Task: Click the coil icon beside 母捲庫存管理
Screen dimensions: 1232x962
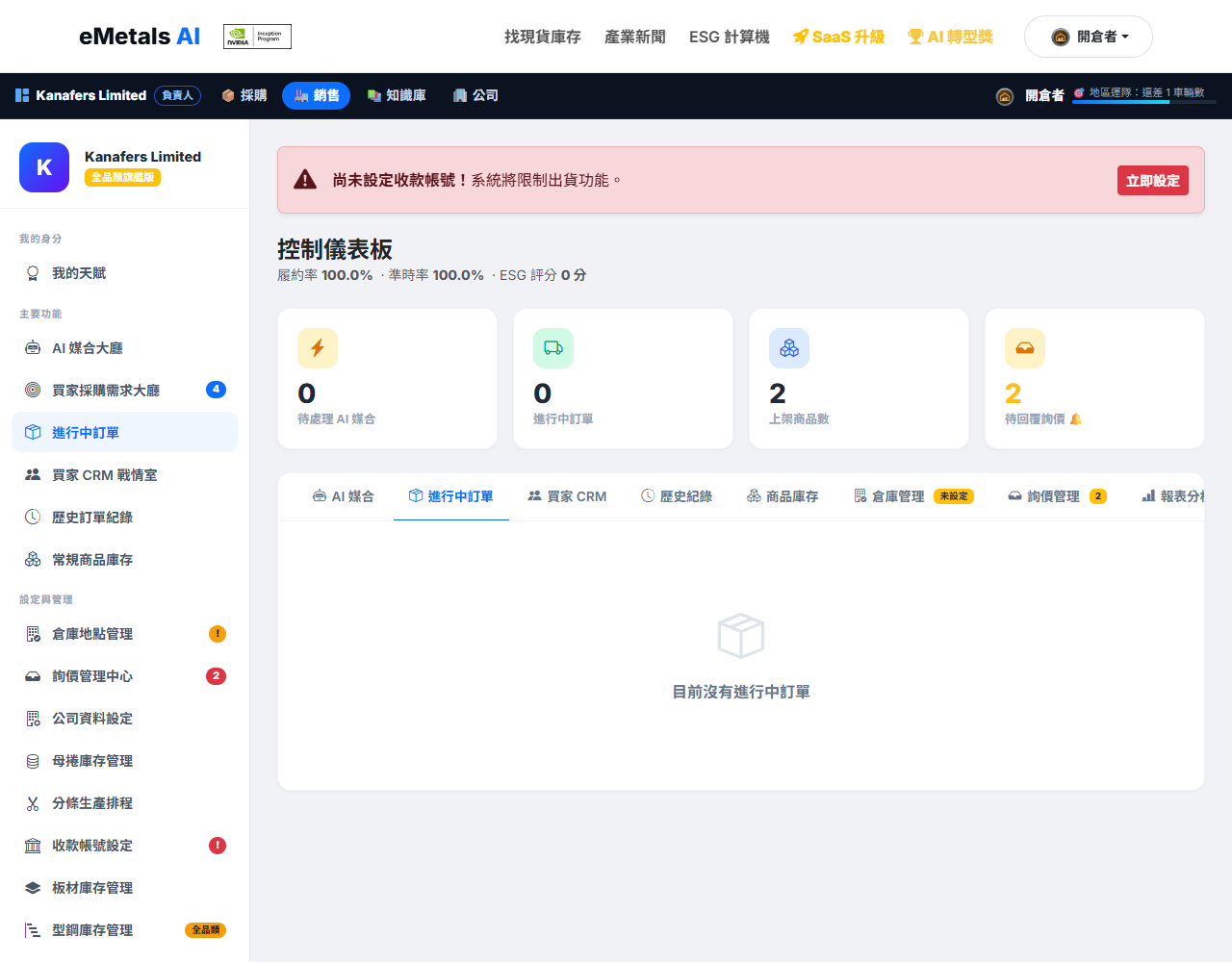Action: (x=33, y=761)
